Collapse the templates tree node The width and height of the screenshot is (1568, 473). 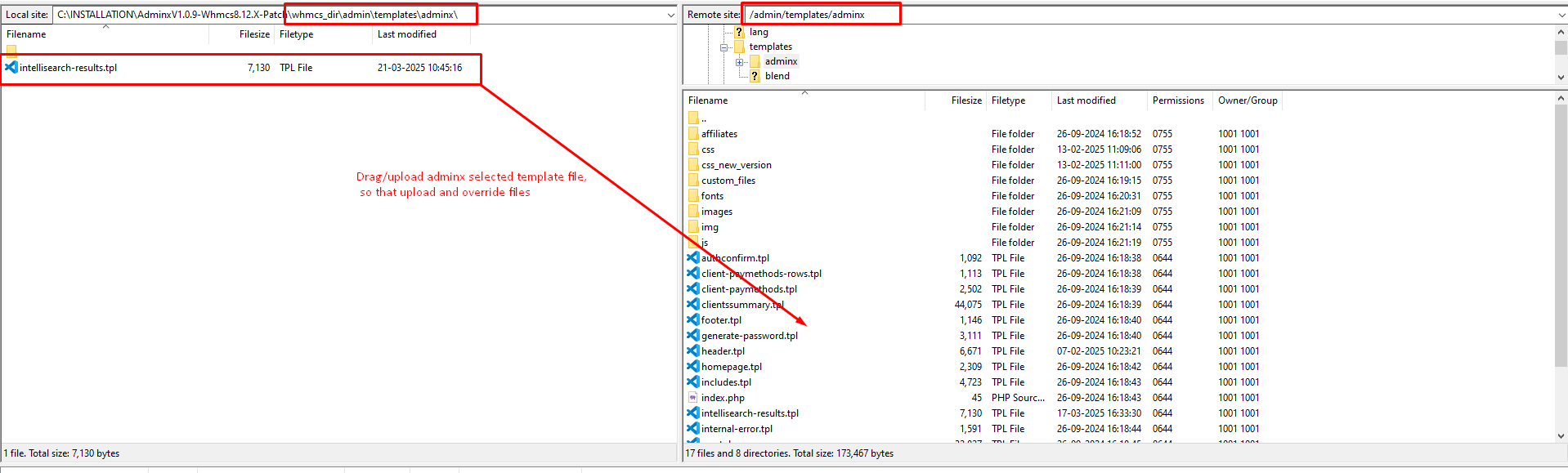(x=724, y=47)
